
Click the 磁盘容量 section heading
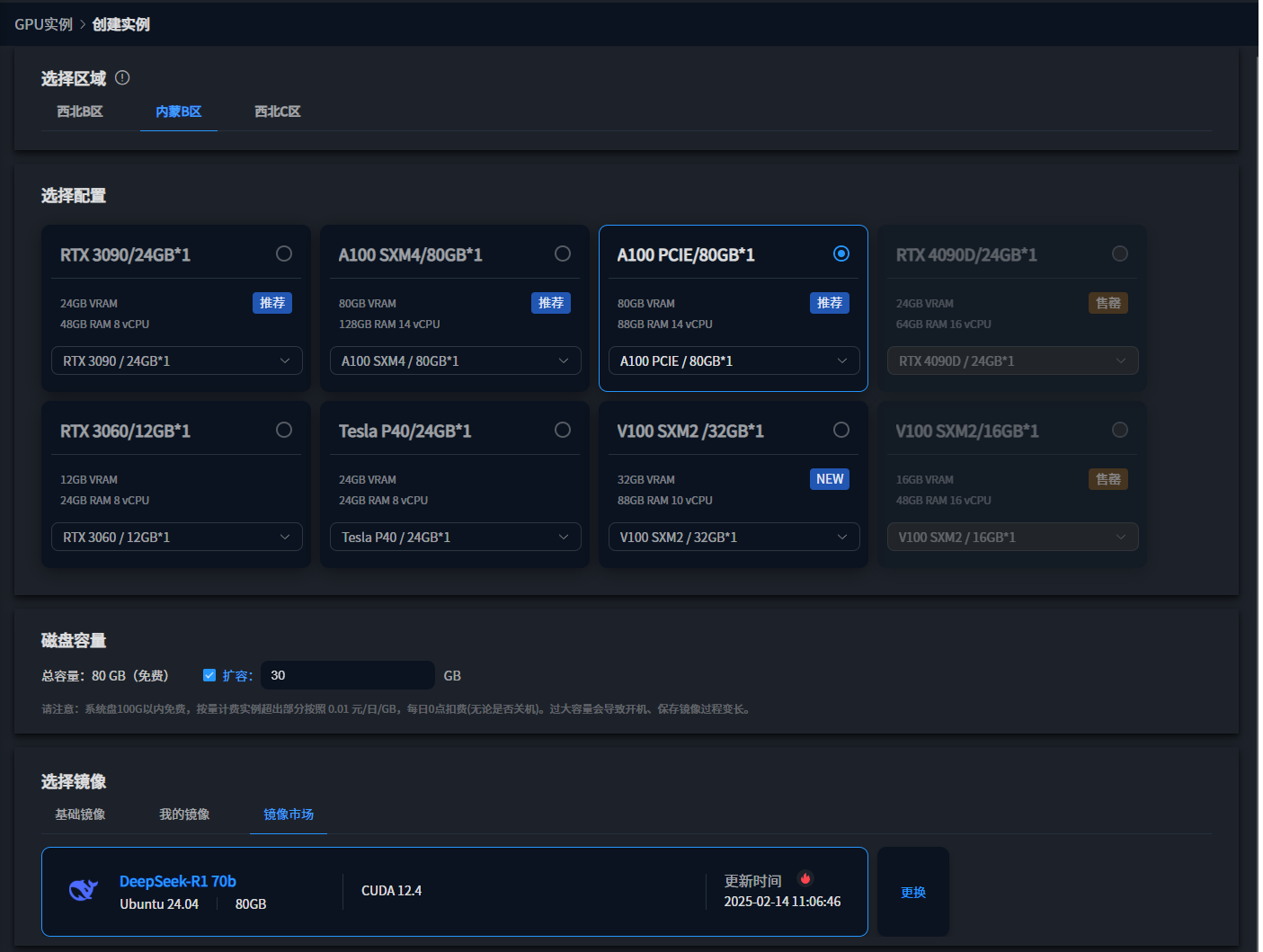pos(74,640)
